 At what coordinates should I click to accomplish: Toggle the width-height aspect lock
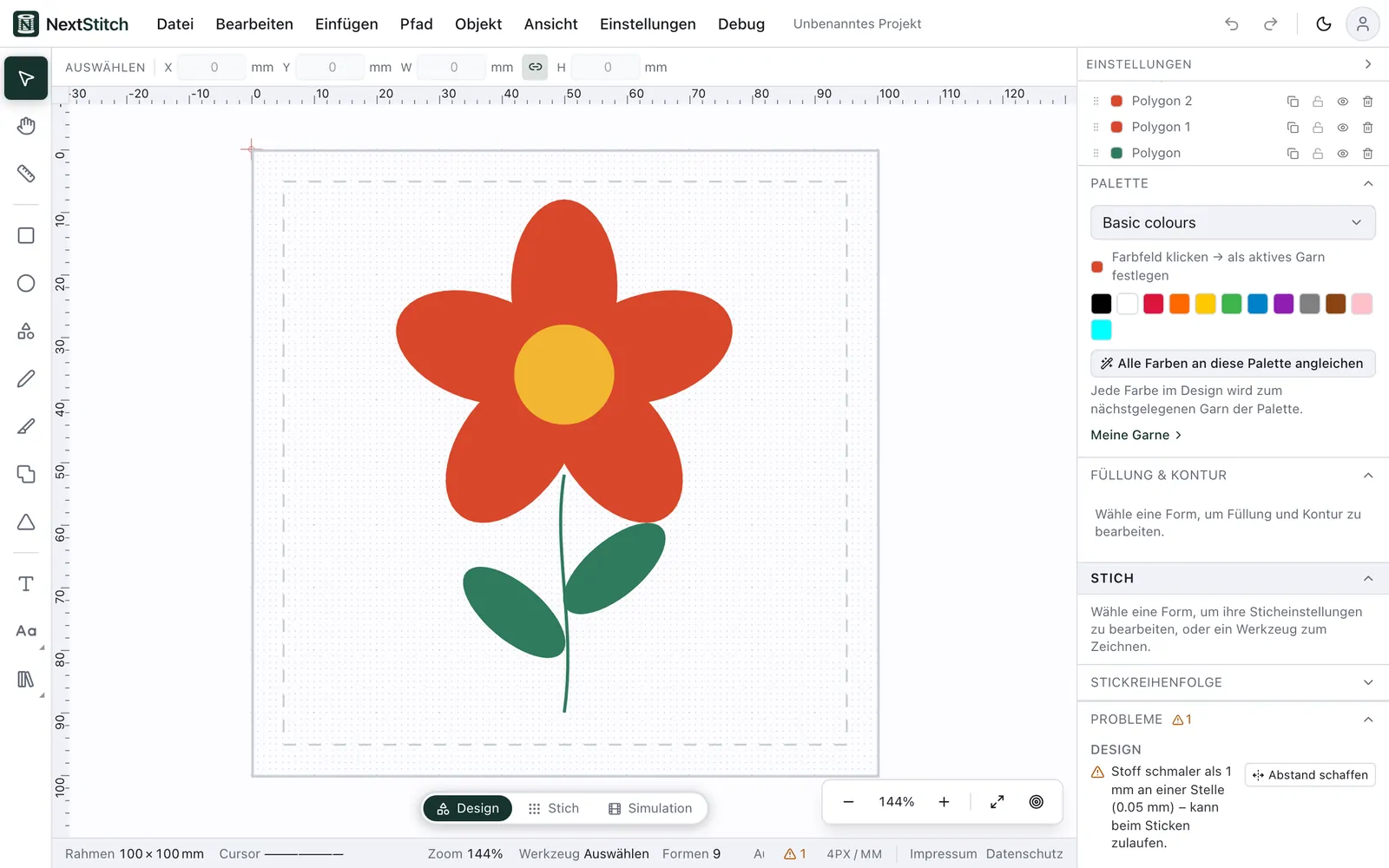(x=536, y=67)
